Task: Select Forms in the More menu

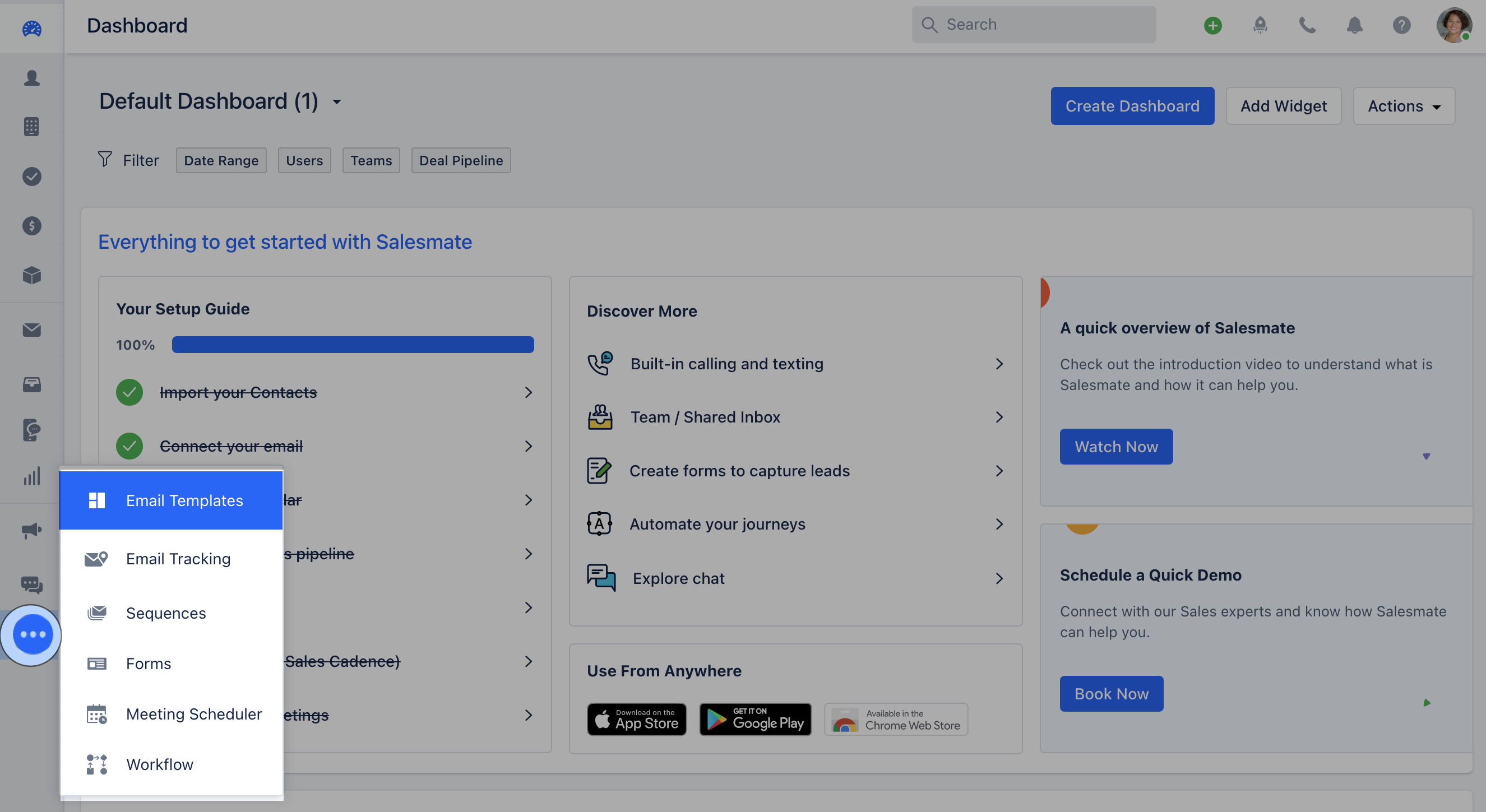Action: coord(172,663)
